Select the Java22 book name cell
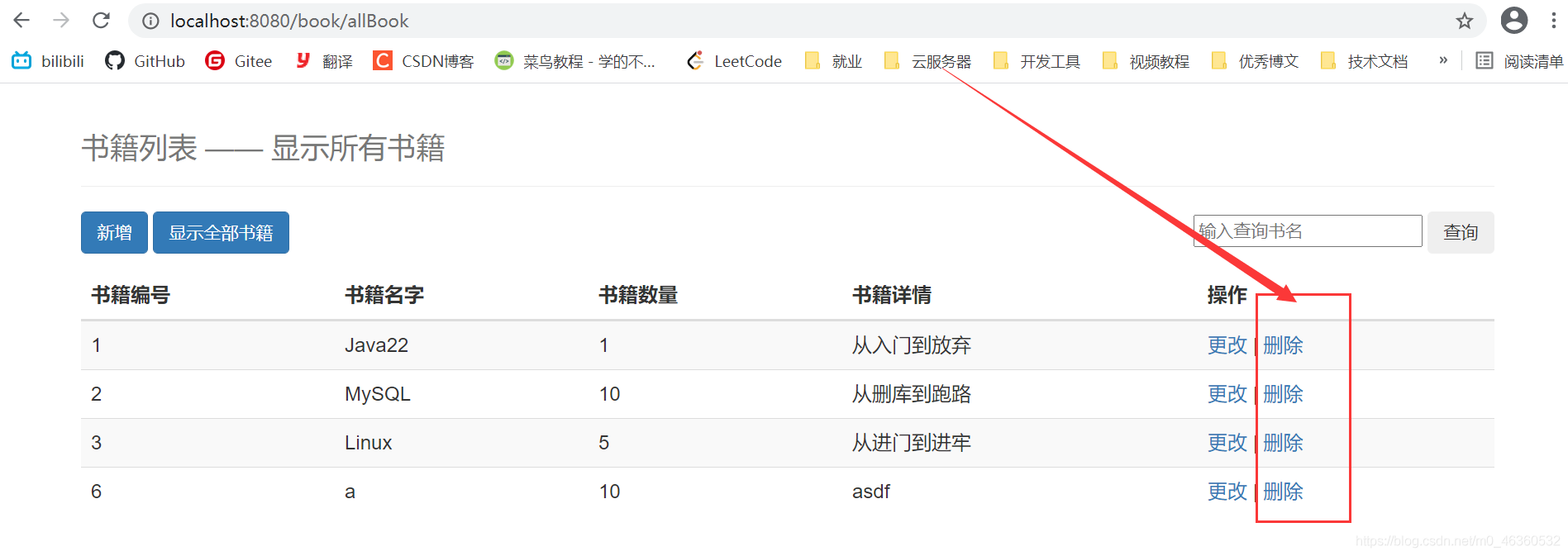The width and height of the screenshot is (1568, 556). [x=376, y=345]
